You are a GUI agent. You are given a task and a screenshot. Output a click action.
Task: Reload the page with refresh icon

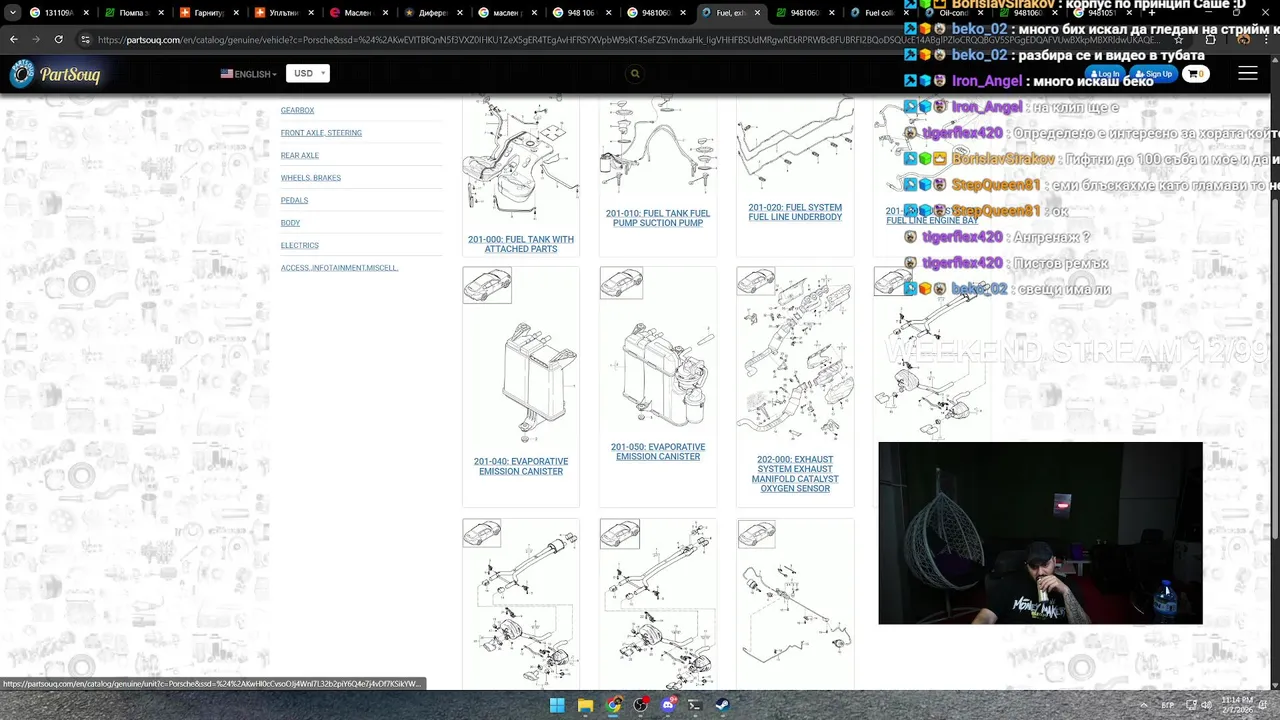pos(59,39)
